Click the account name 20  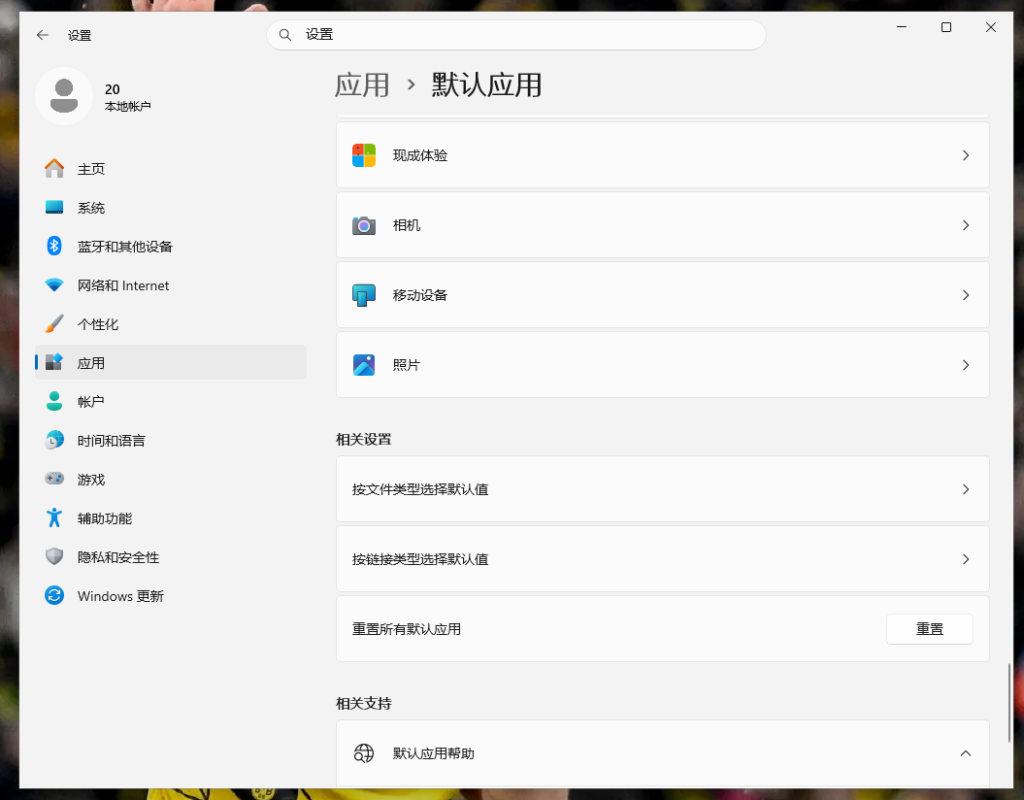click(112, 89)
